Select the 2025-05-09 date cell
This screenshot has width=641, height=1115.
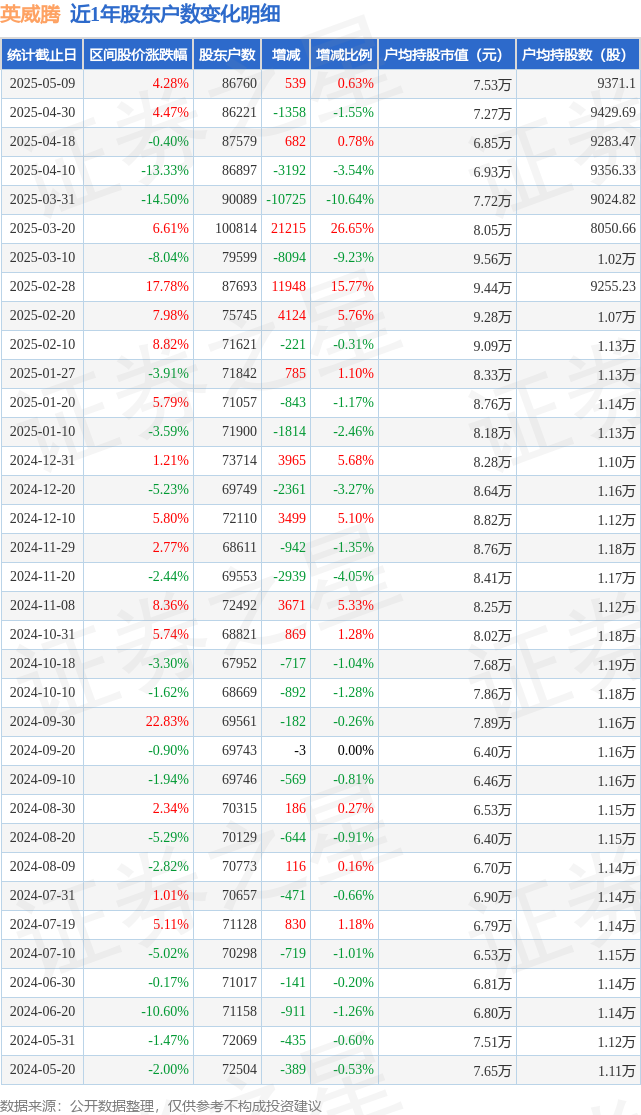(42, 83)
